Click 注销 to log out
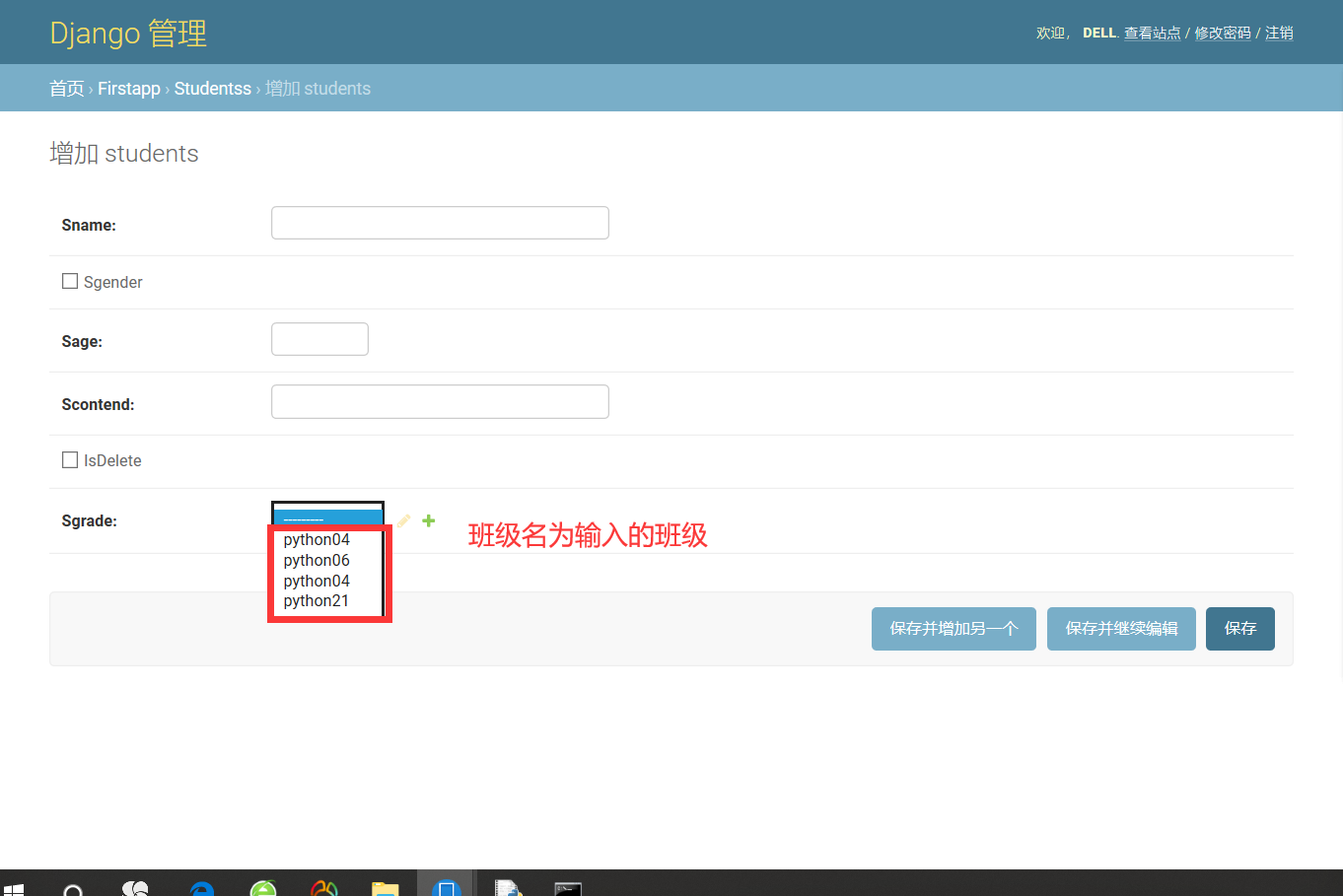 (1279, 34)
